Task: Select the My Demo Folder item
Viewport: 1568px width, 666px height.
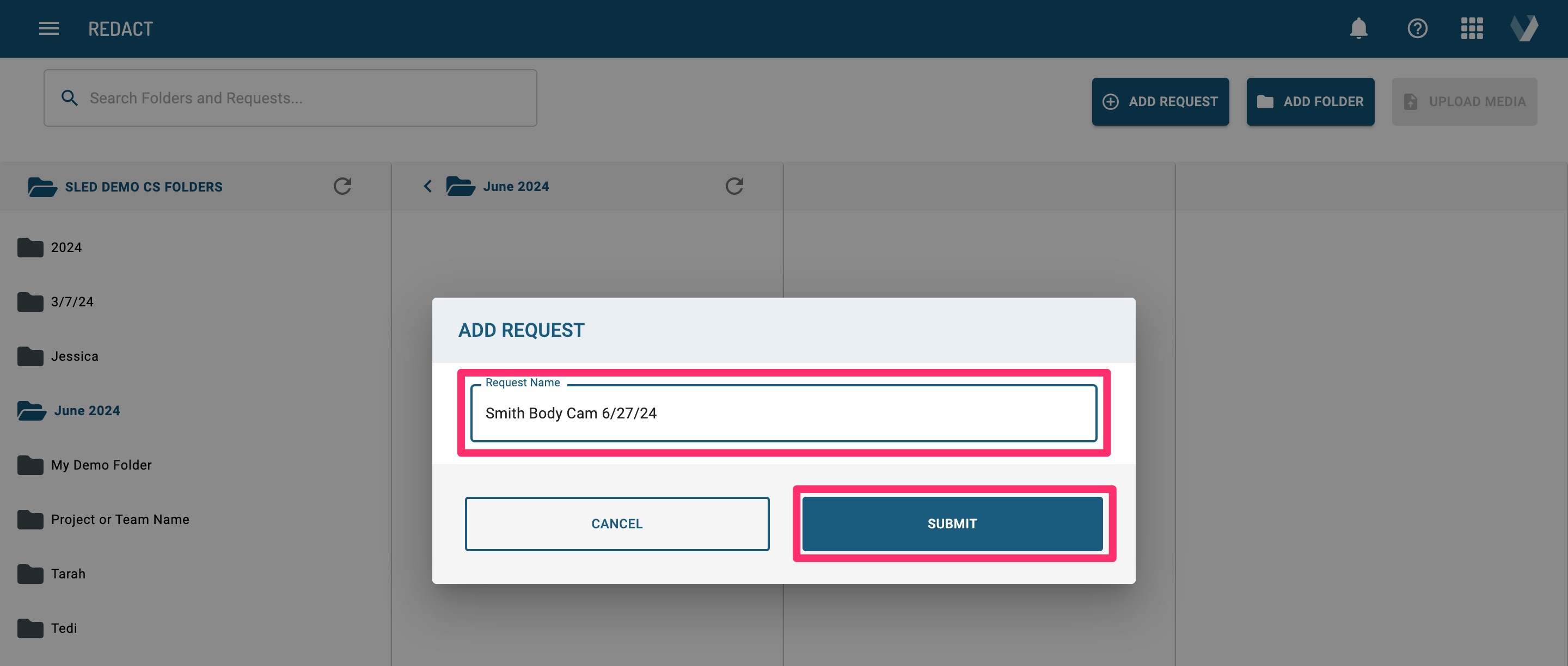Action: (x=101, y=465)
